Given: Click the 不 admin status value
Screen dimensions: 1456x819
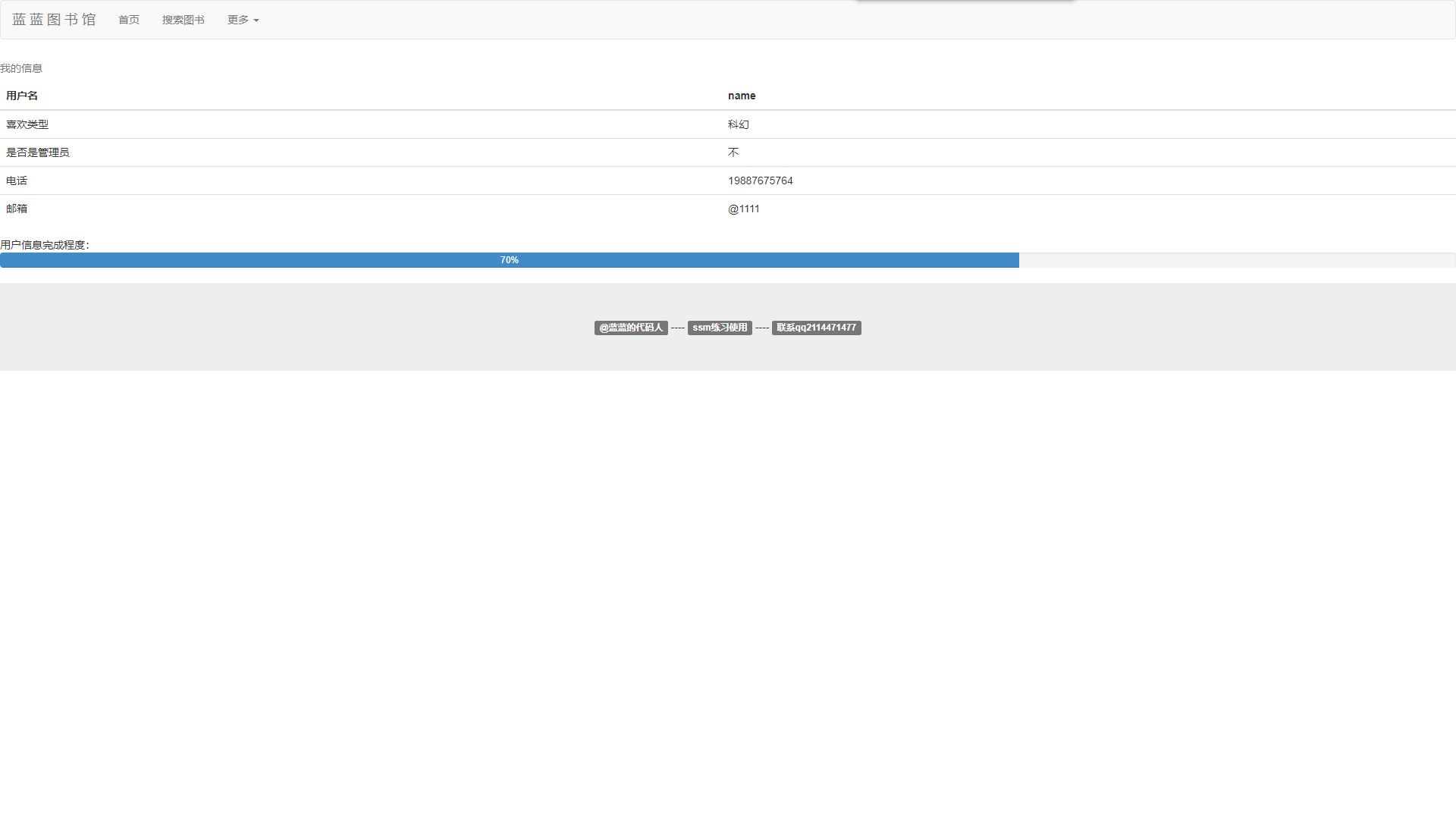Looking at the screenshot, I should coord(733,152).
